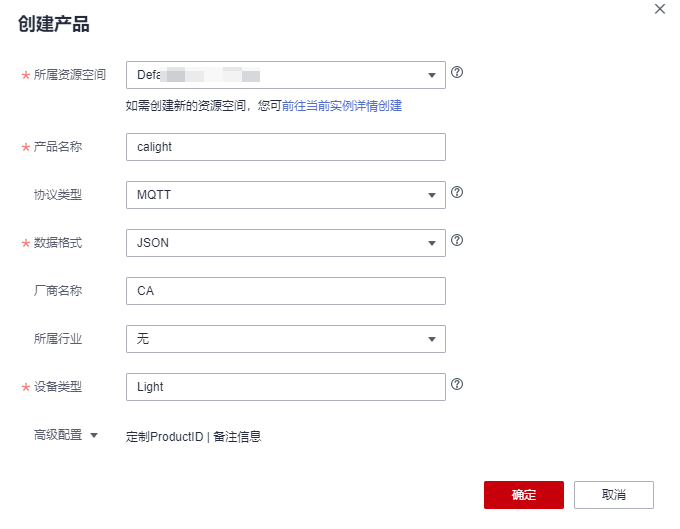Click the red 确定 confirm button
The width and height of the screenshot is (680, 529).
(x=523, y=495)
